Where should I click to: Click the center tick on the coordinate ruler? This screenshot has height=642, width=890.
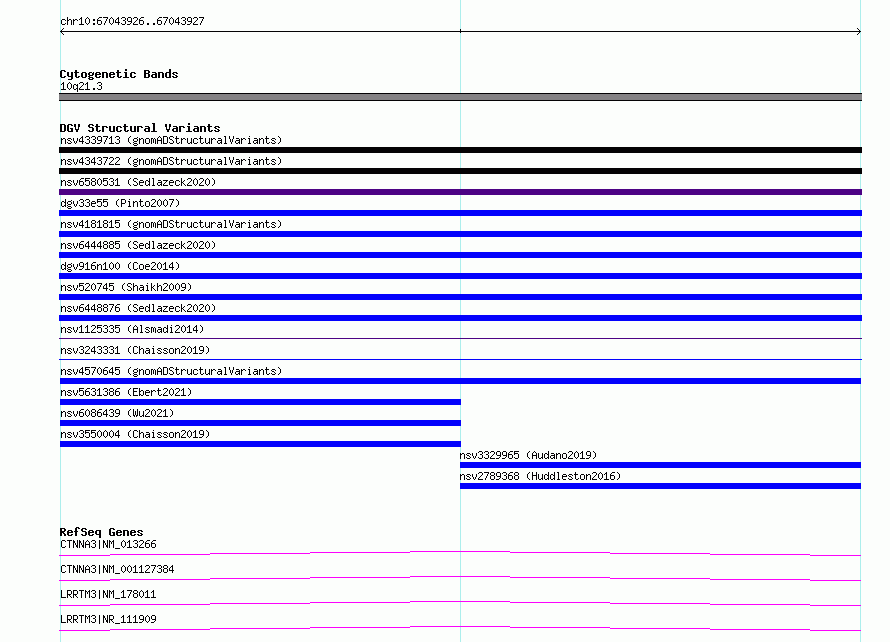pyautogui.click(x=460, y=31)
